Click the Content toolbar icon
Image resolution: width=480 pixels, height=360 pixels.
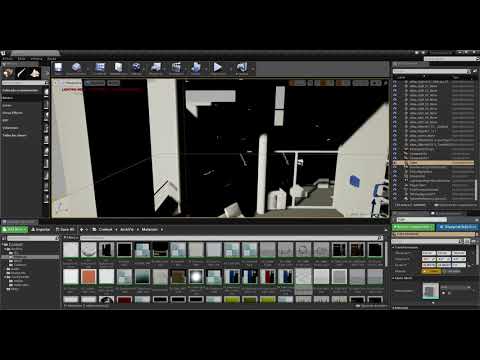[100, 68]
